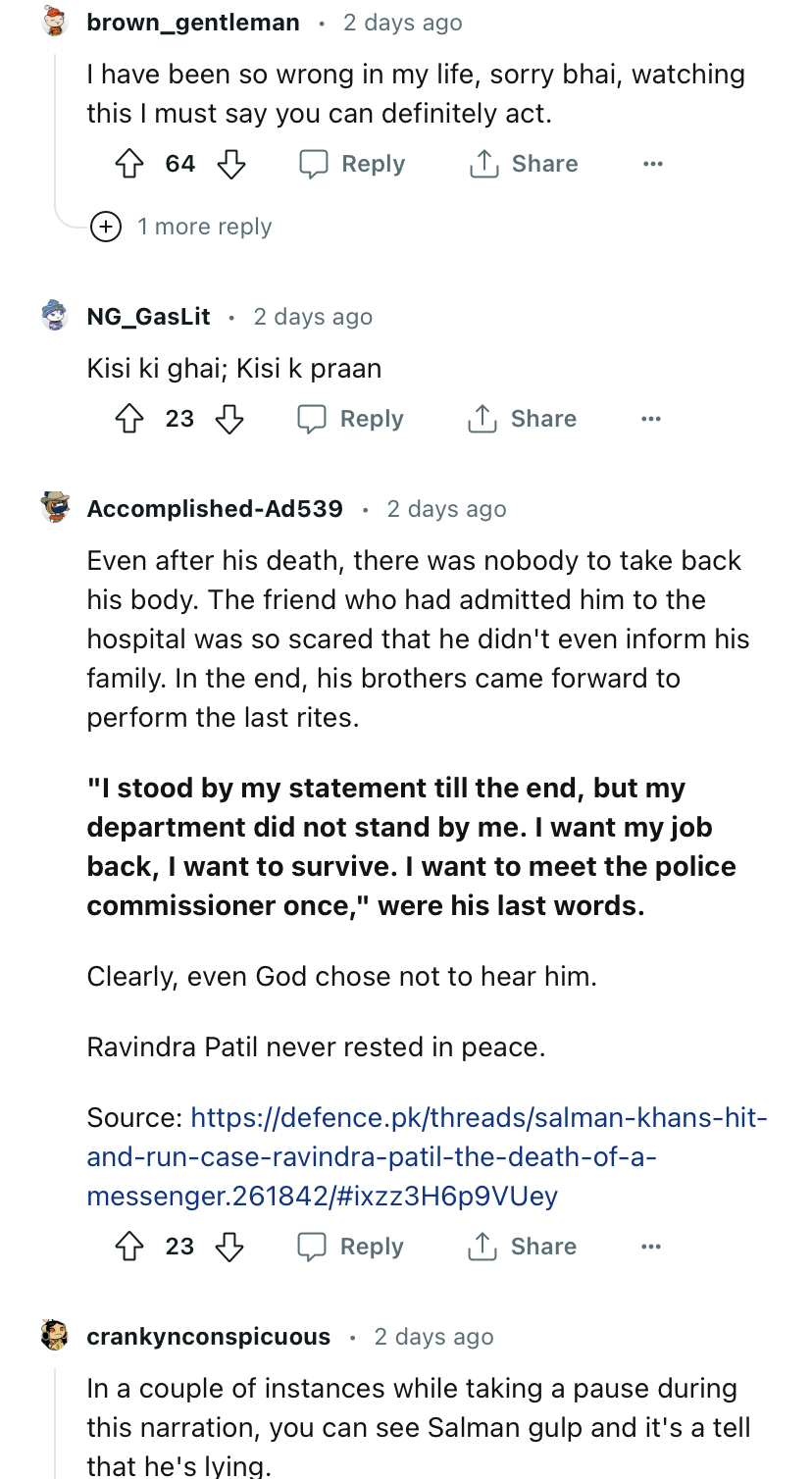Open NG_GasLit's user profile name
Viewport: 812px width, 1479px height.
click(148, 317)
